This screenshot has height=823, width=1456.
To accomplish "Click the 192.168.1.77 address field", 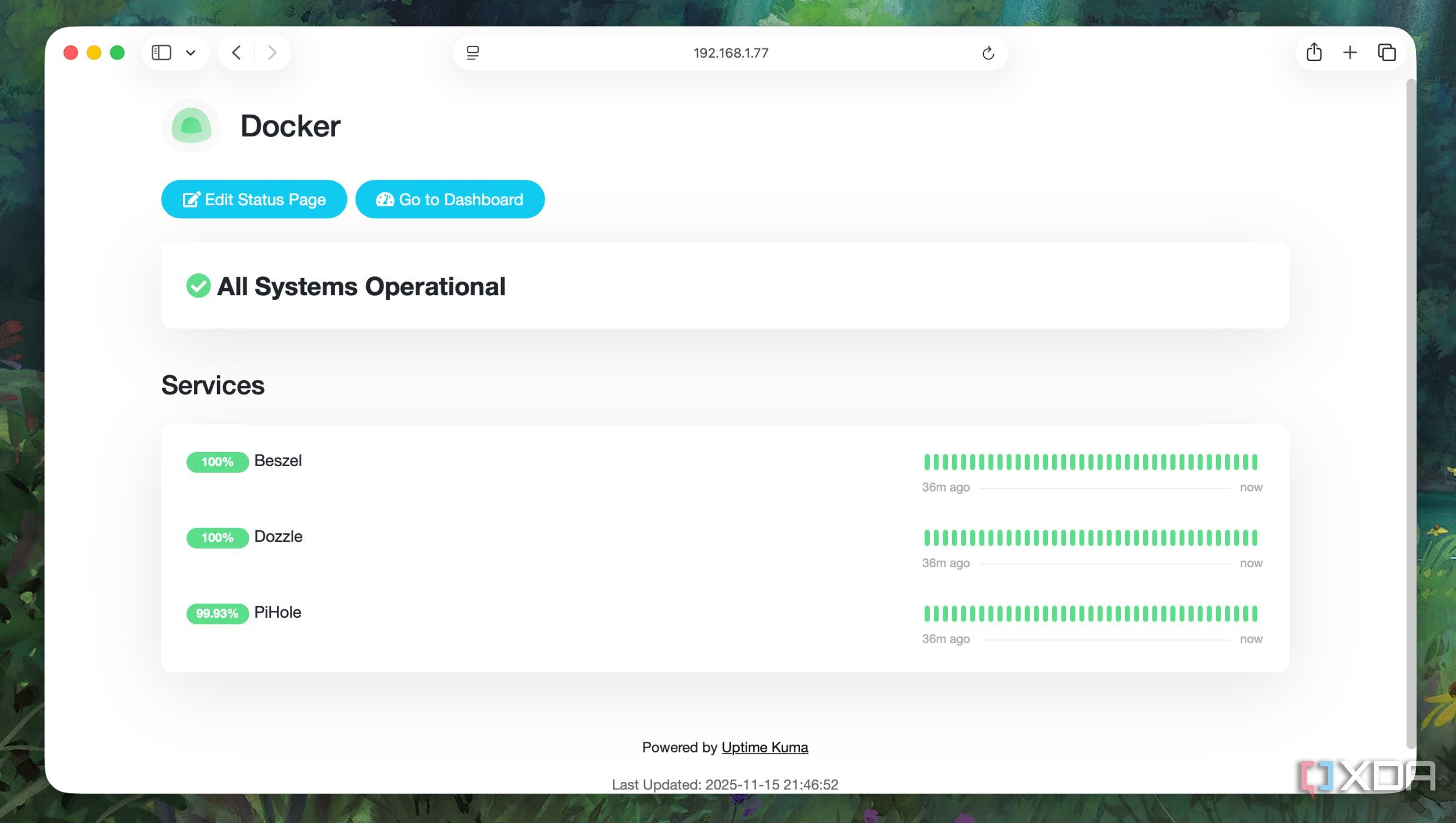I will click(x=730, y=53).
